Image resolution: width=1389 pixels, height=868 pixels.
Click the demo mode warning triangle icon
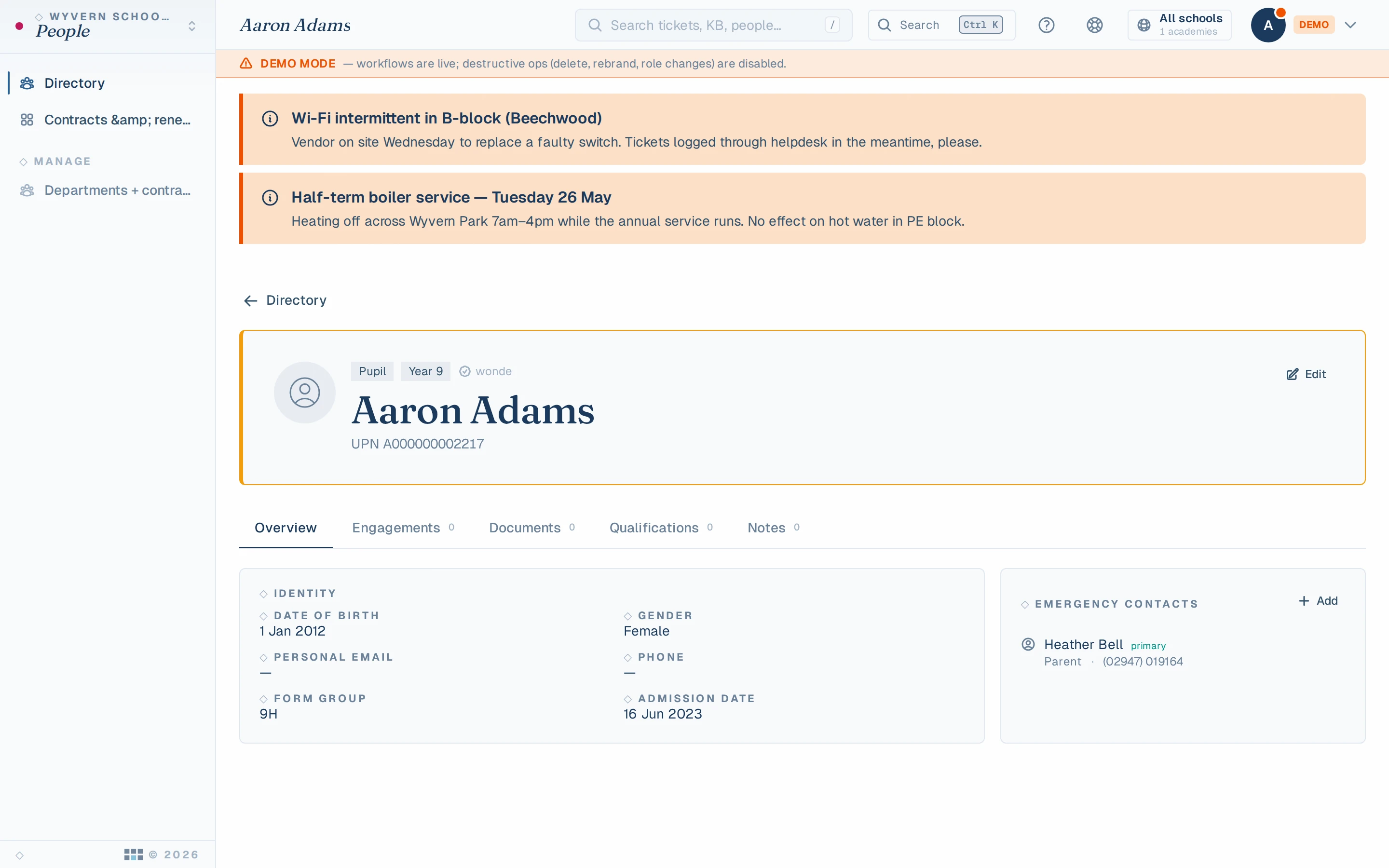point(246,63)
